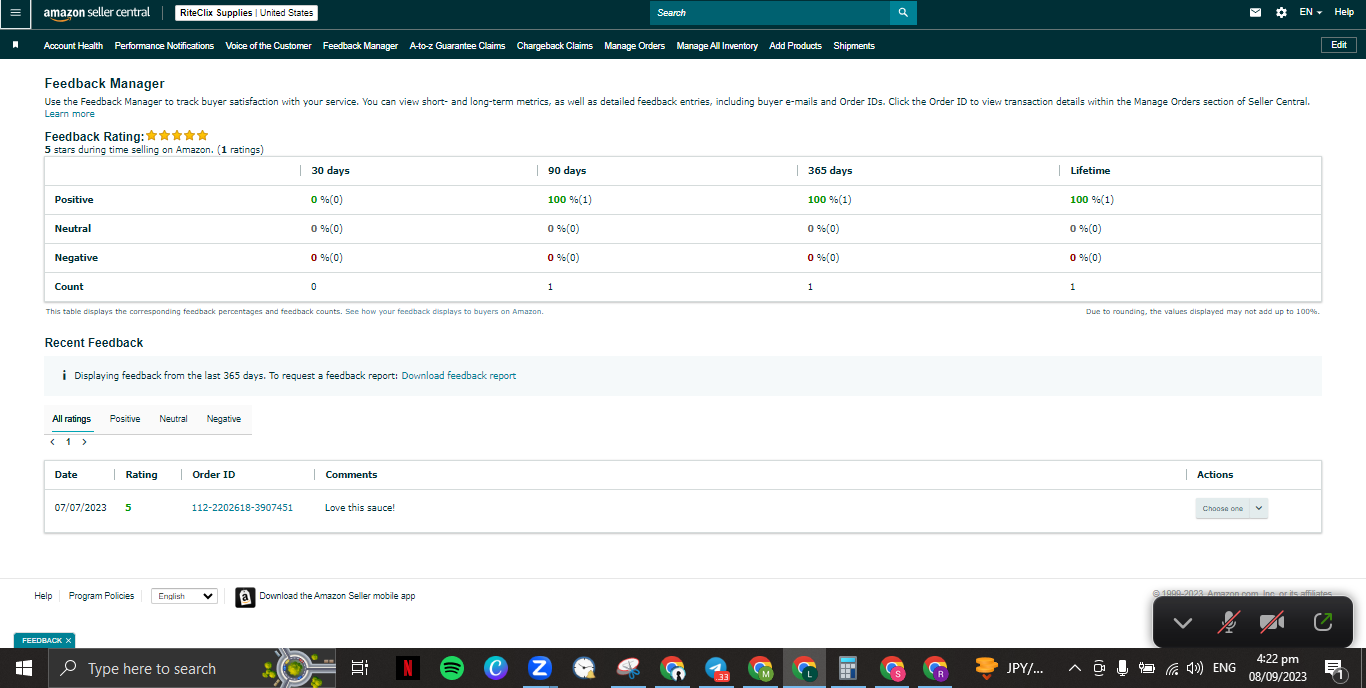Open the messages envelope icon

(x=1256, y=13)
